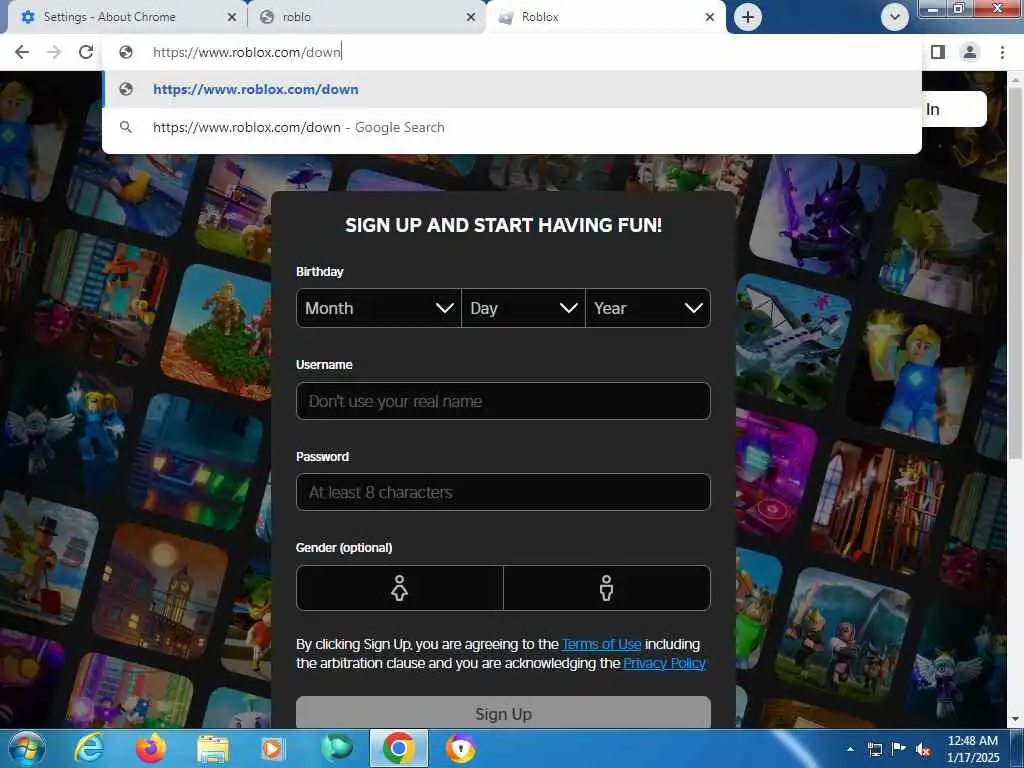Click the muted speaker volume tray icon
Image resolution: width=1024 pixels, height=768 pixels.
pyautogui.click(x=923, y=749)
